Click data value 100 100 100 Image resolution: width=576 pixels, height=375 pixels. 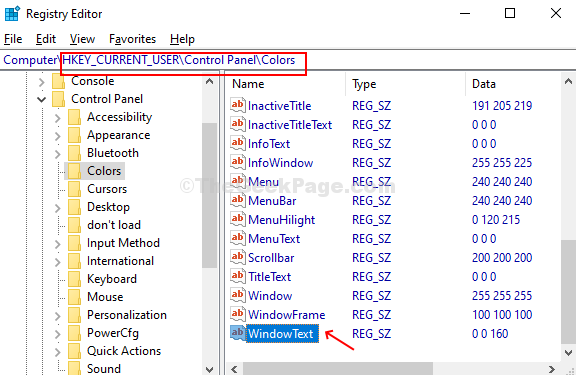502,315
